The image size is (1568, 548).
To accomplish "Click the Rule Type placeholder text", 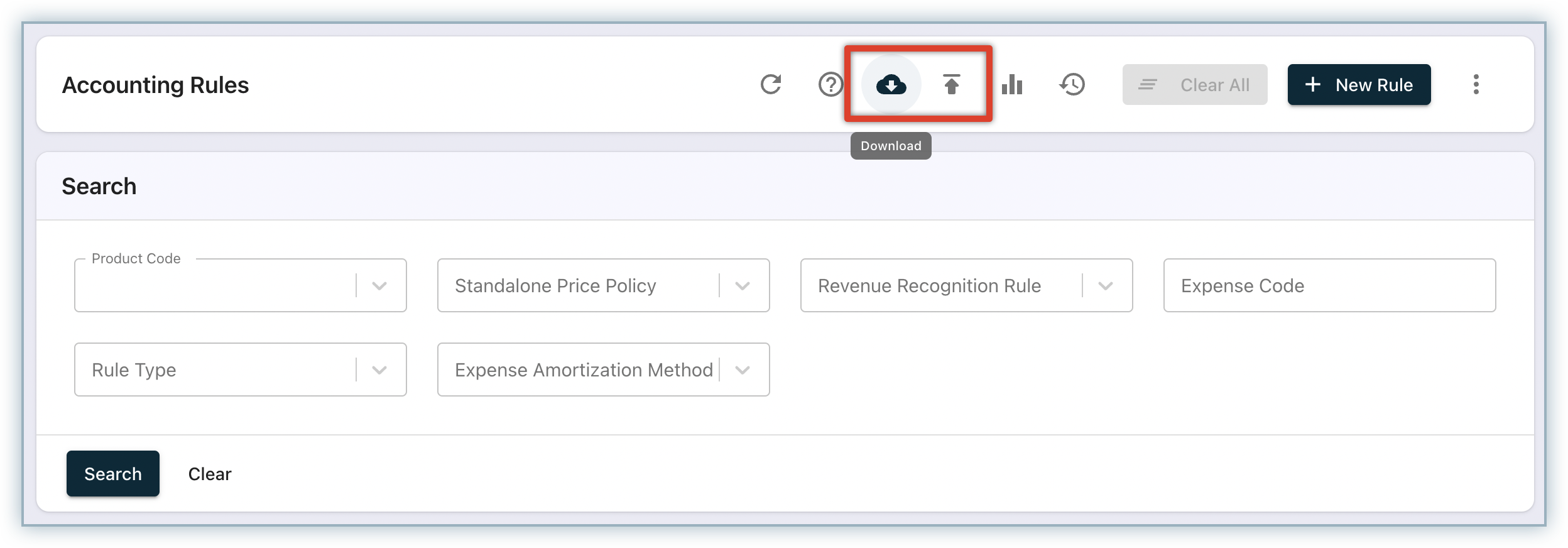I will click(x=134, y=370).
